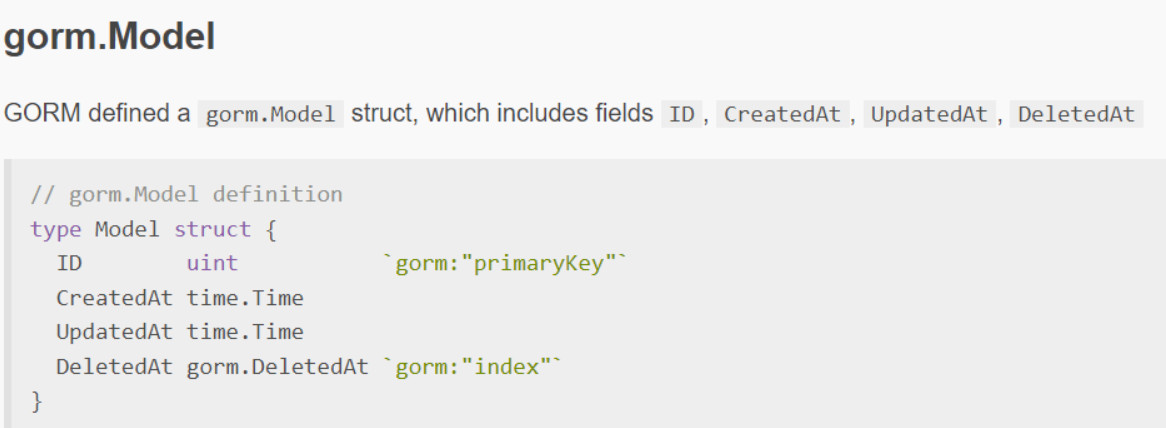Click the closing brace of the struct
The width and height of the screenshot is (1166, 428).
(37, 401)
